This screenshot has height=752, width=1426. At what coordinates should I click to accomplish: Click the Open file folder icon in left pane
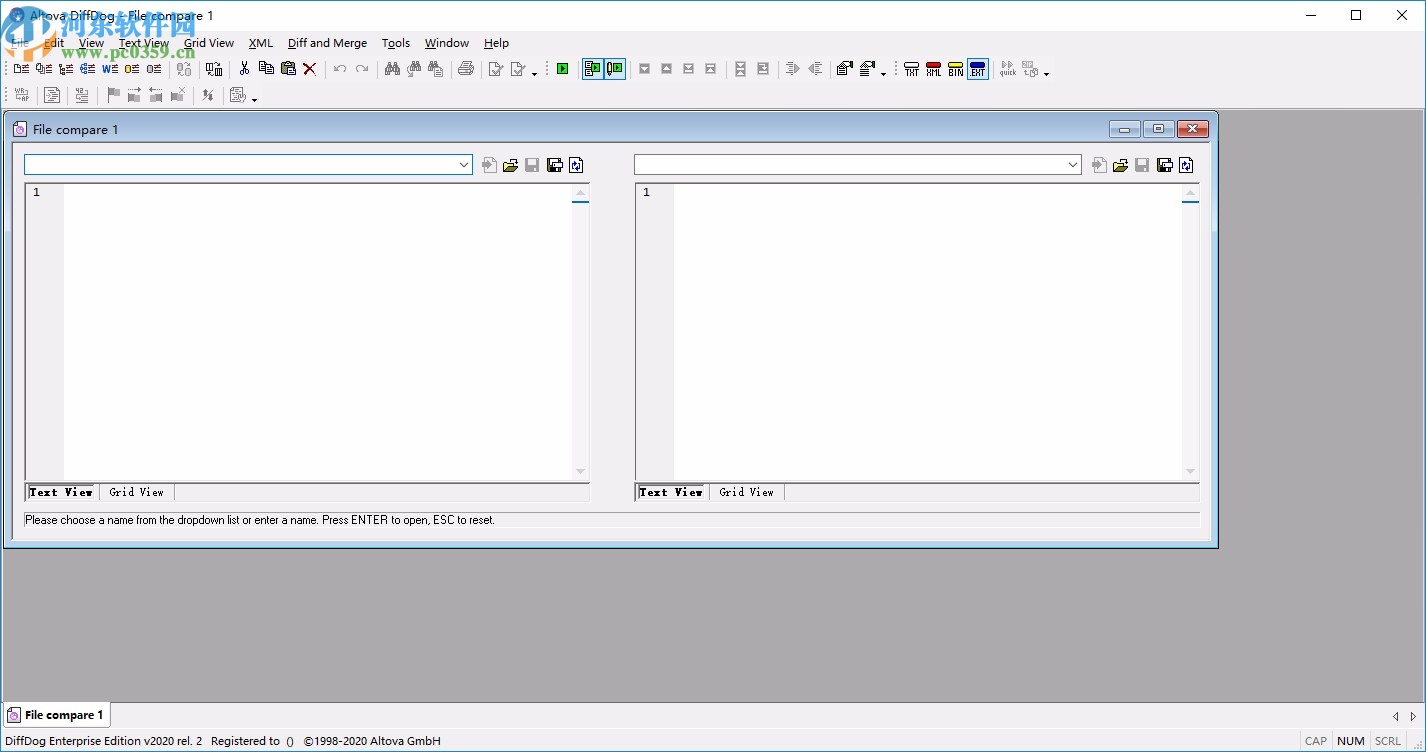(511, 165)
